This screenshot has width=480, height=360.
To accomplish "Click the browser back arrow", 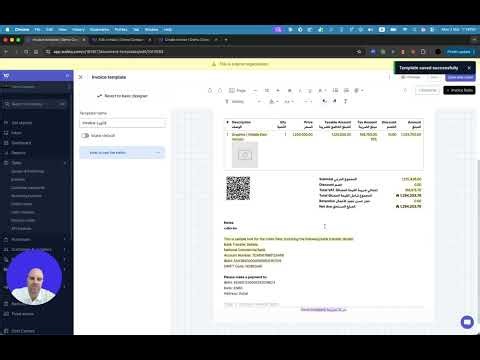I will click(6, 52).
